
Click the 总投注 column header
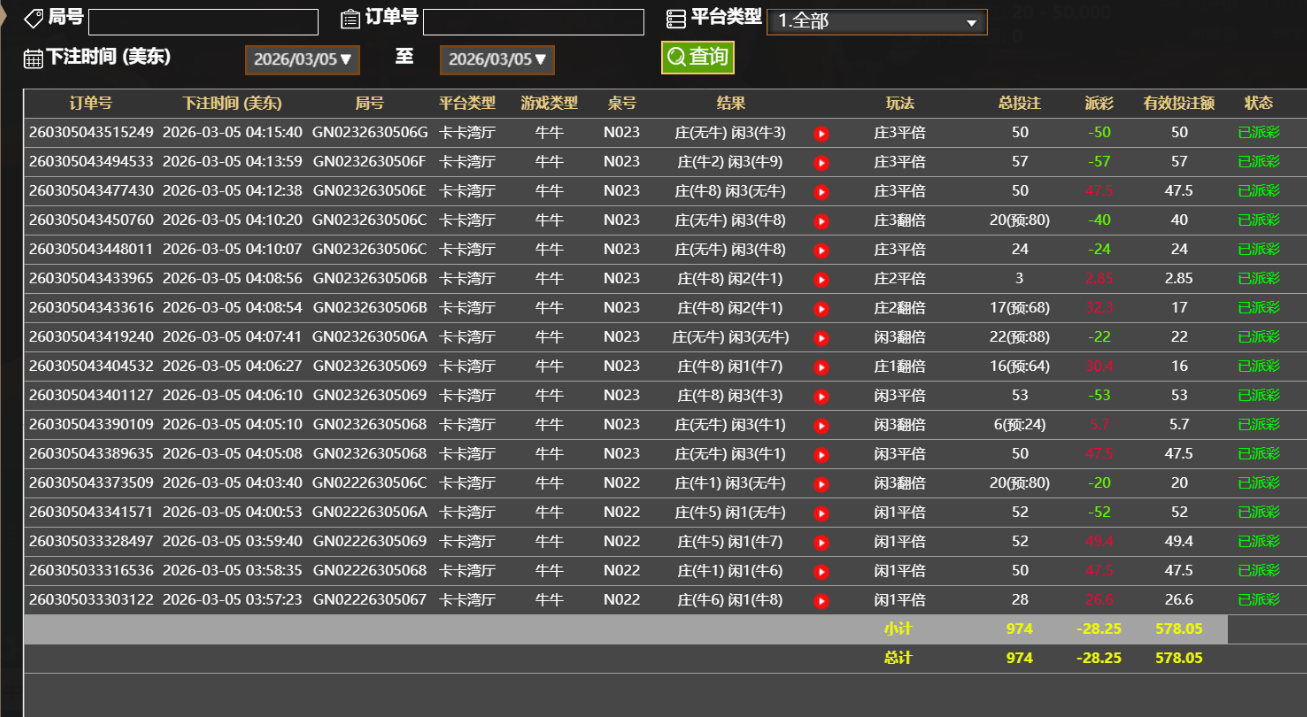1019,103
